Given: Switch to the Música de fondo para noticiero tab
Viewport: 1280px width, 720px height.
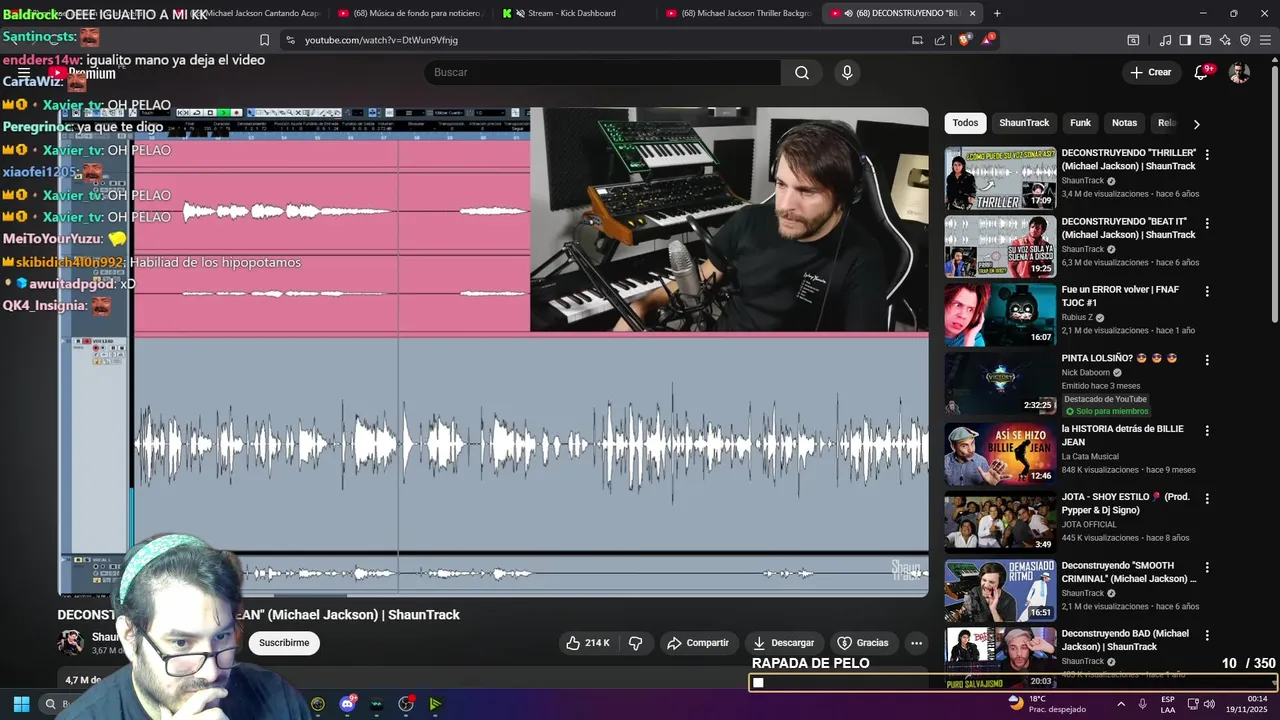Looking at the screenshot, I should 409,13.
